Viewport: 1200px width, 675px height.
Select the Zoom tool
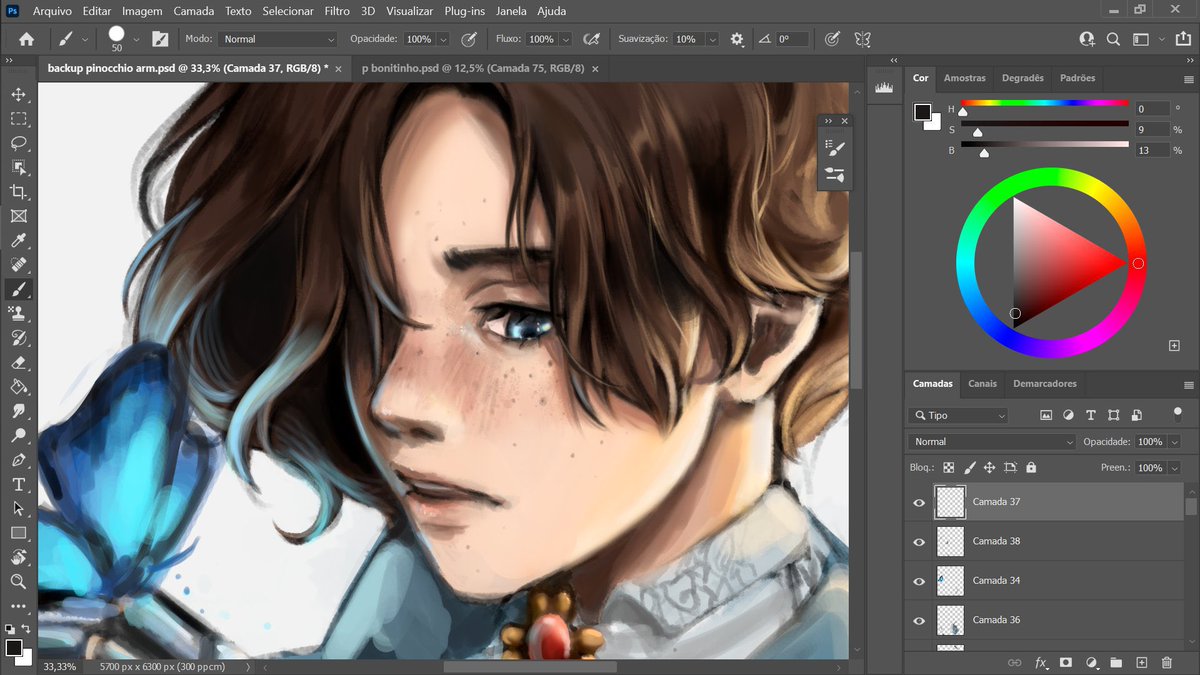(18, 581)
